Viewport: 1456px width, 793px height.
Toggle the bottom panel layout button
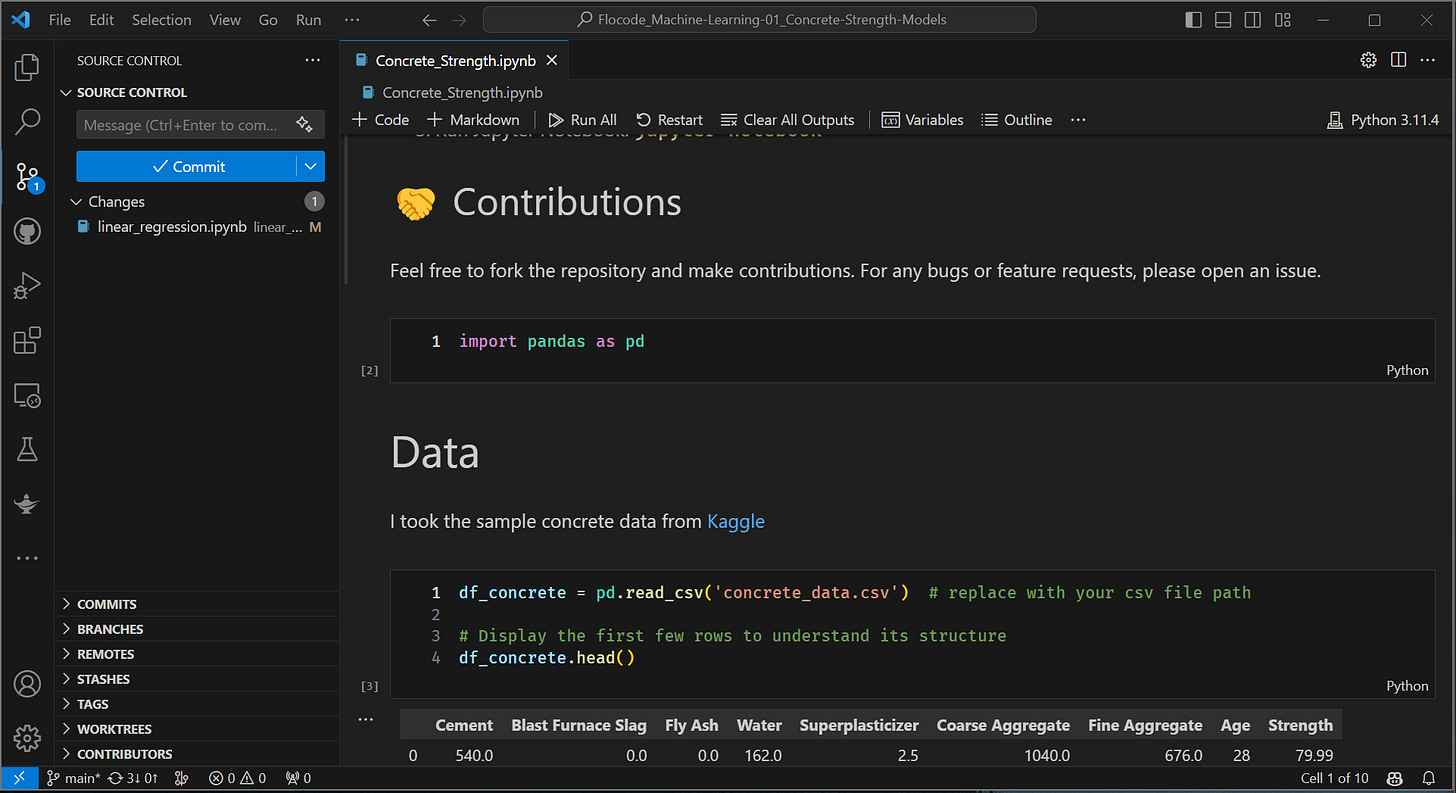1223,20
